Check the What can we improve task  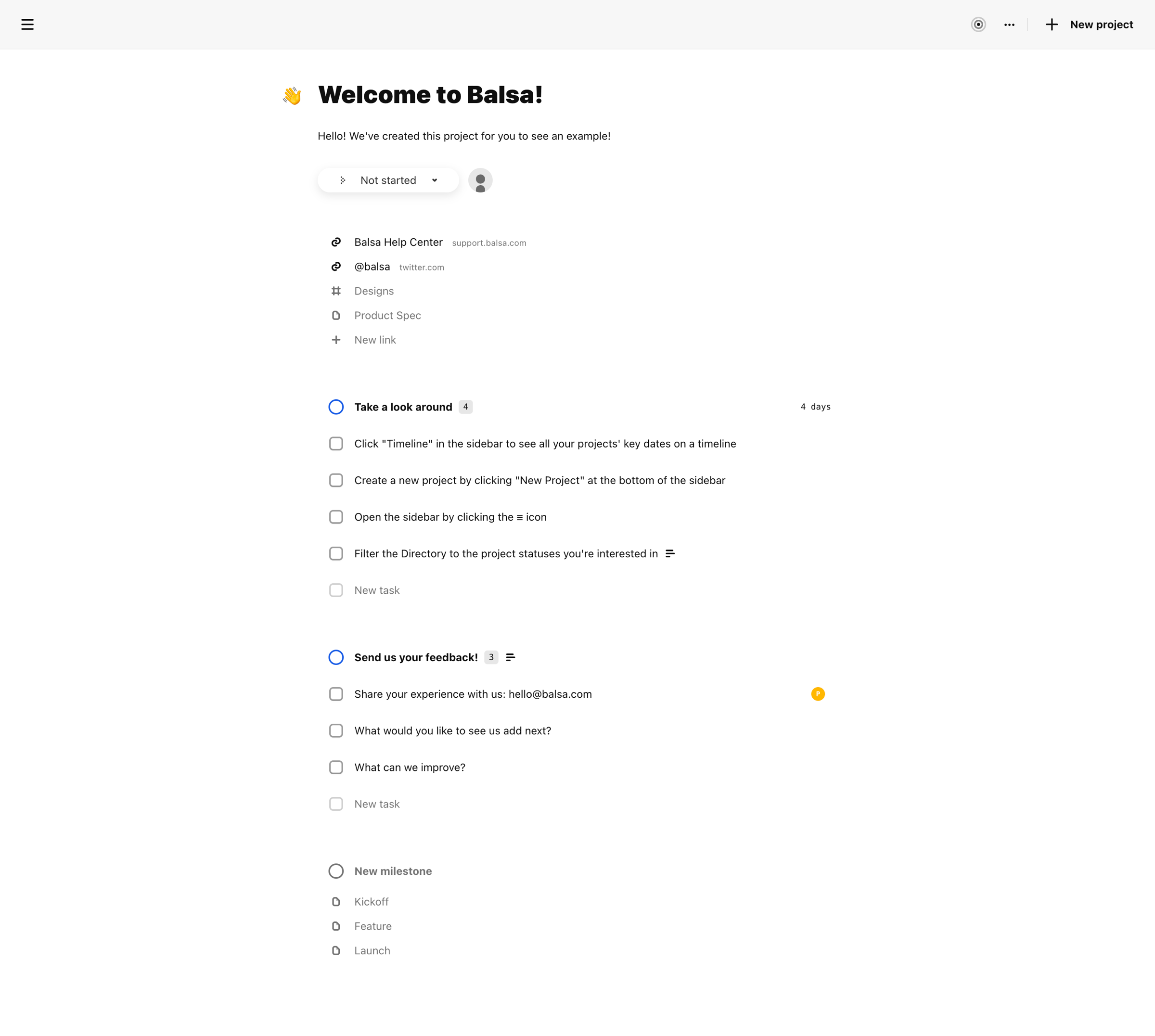[x=336, y=767]
